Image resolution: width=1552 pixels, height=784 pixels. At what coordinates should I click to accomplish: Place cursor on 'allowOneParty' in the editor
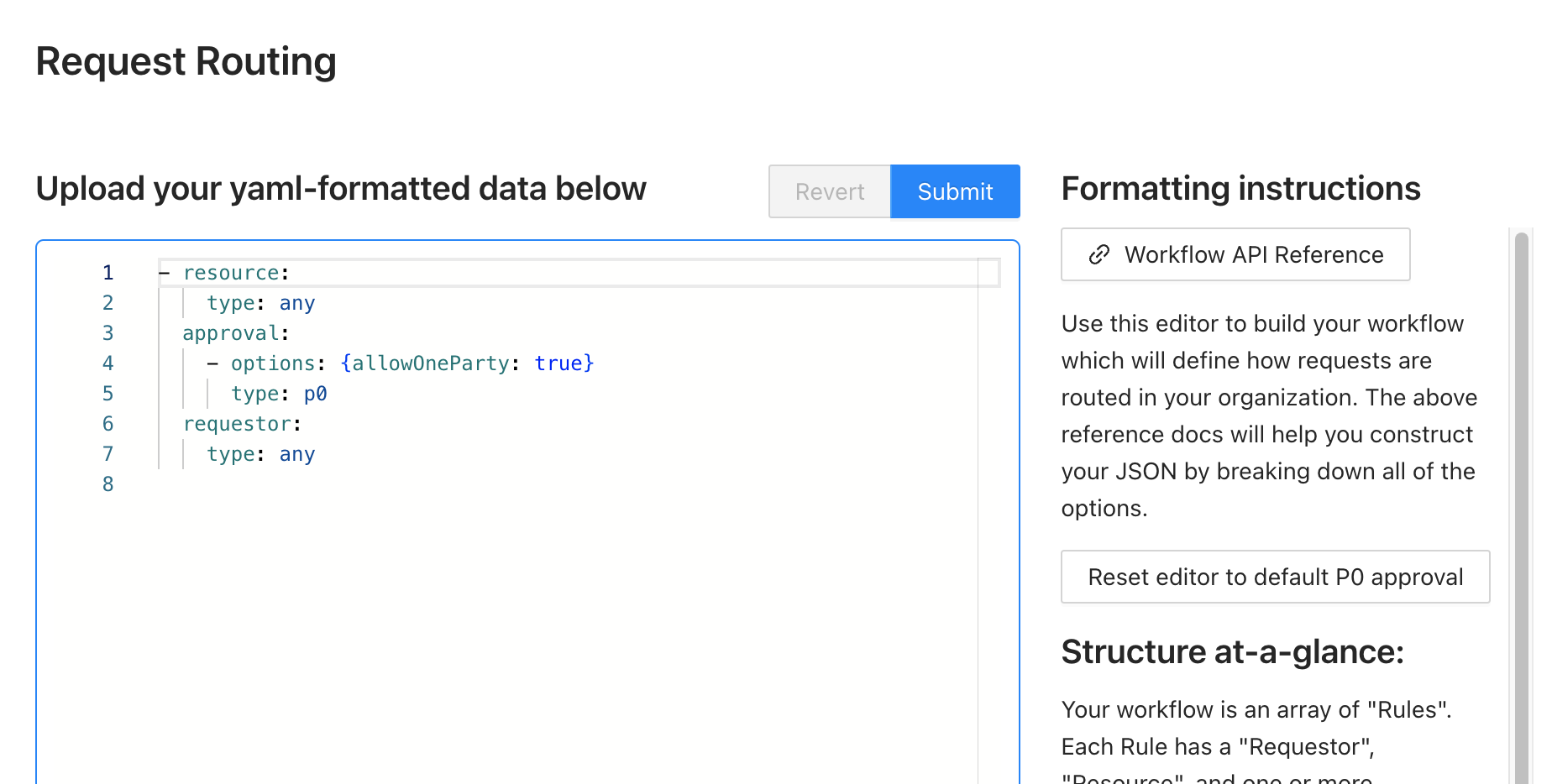pos(430,363)
